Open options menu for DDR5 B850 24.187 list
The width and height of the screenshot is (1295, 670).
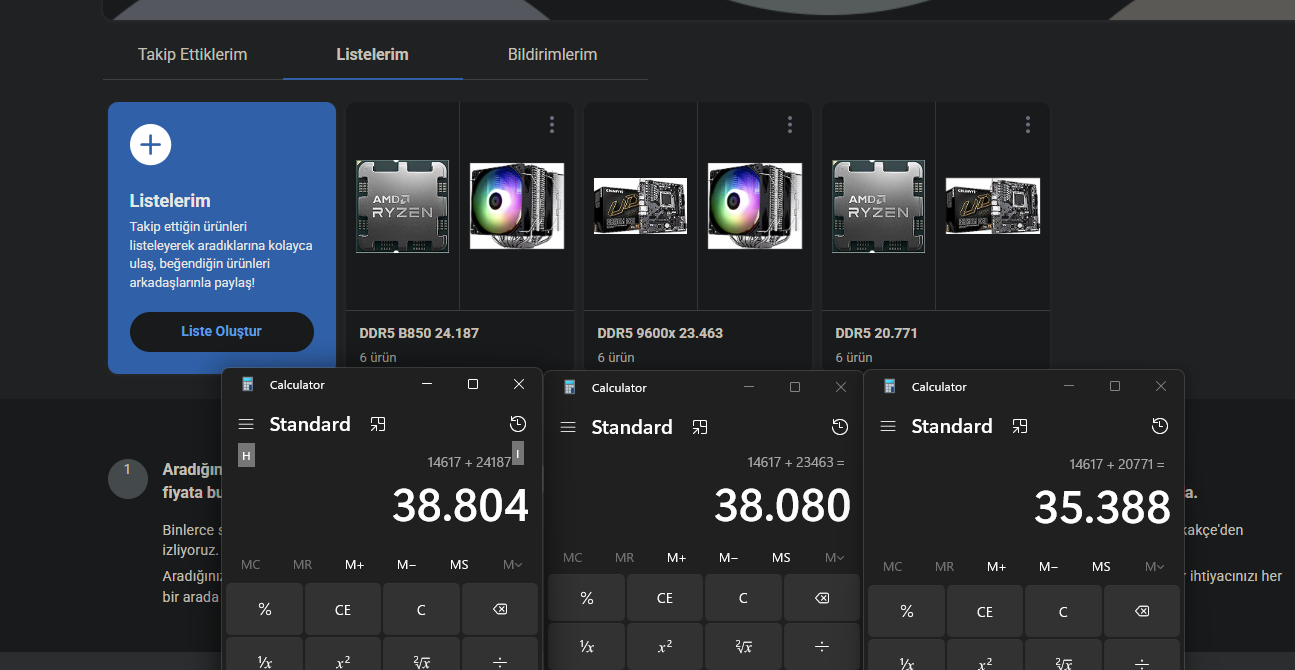(551, 125)
